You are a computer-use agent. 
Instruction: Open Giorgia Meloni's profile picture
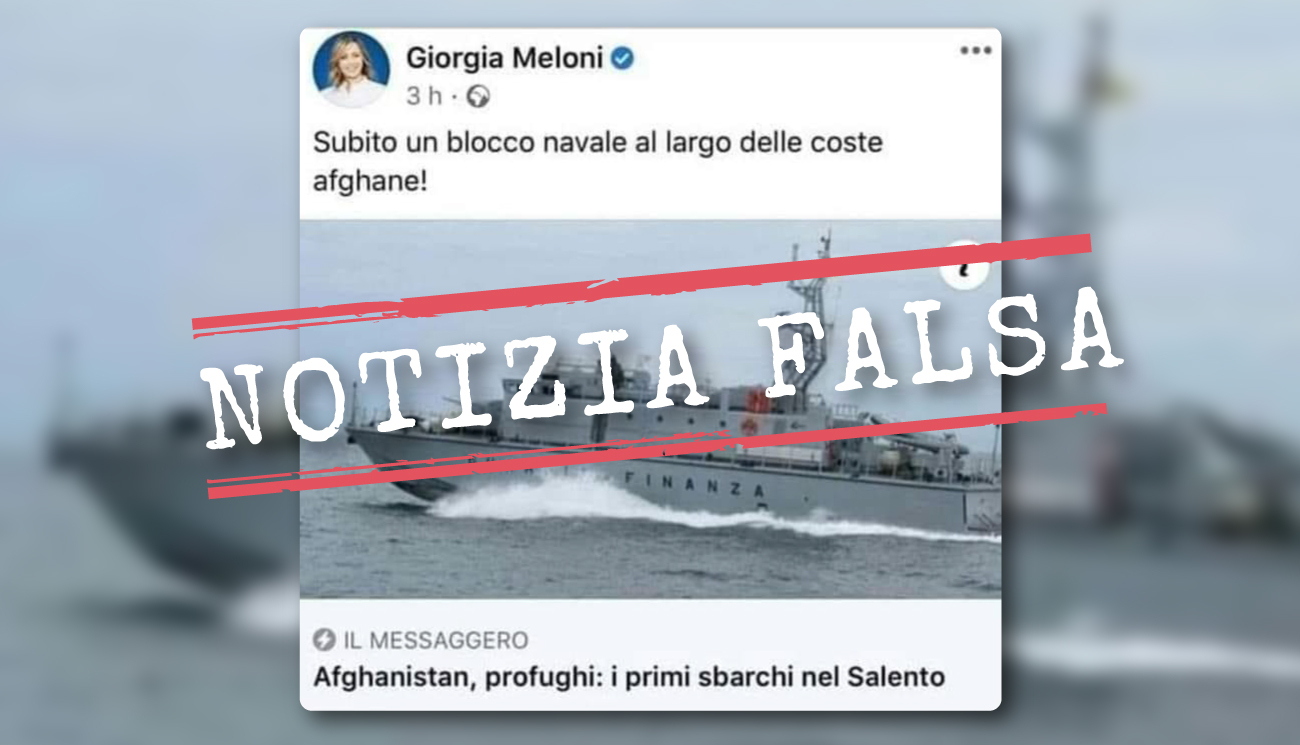[351, 69]
